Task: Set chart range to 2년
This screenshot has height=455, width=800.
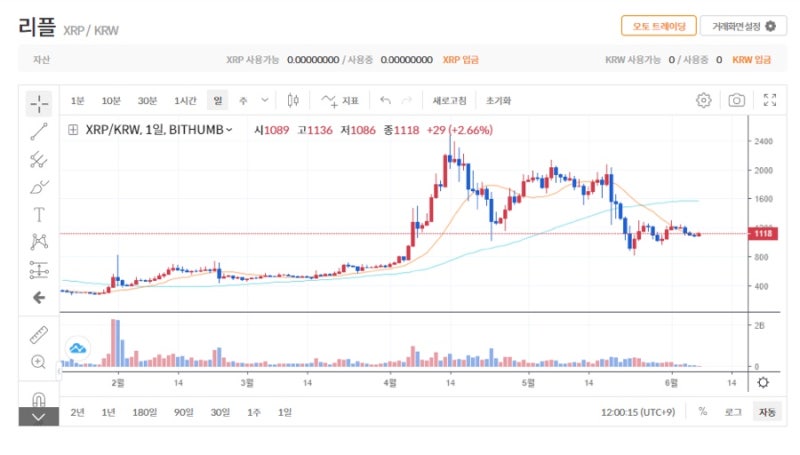Action: click(x=78, y=412)
